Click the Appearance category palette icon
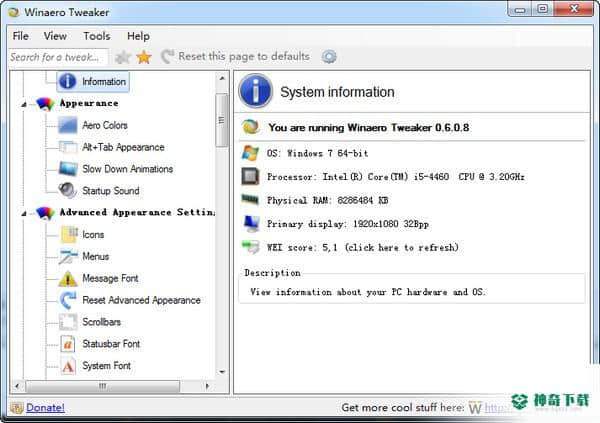The image size is (600, 423). click(x=45, y=103)
